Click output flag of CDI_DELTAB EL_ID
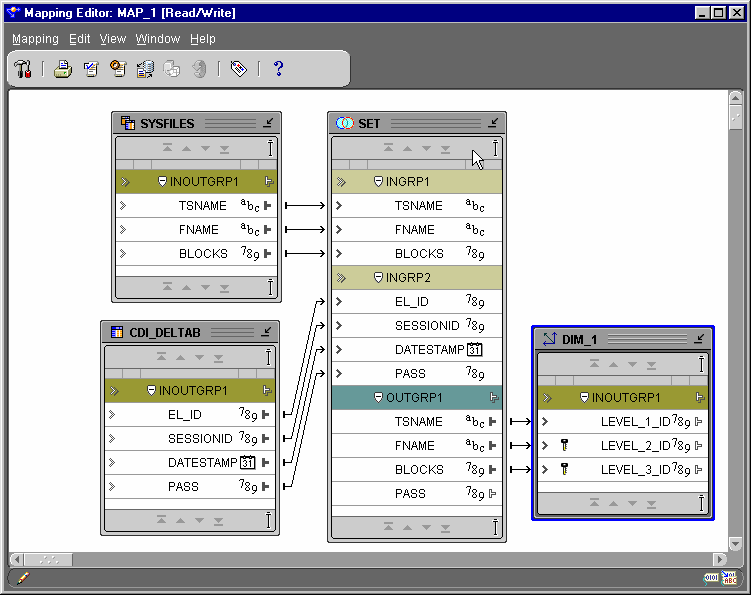751x595 pixels. point(266,414)
